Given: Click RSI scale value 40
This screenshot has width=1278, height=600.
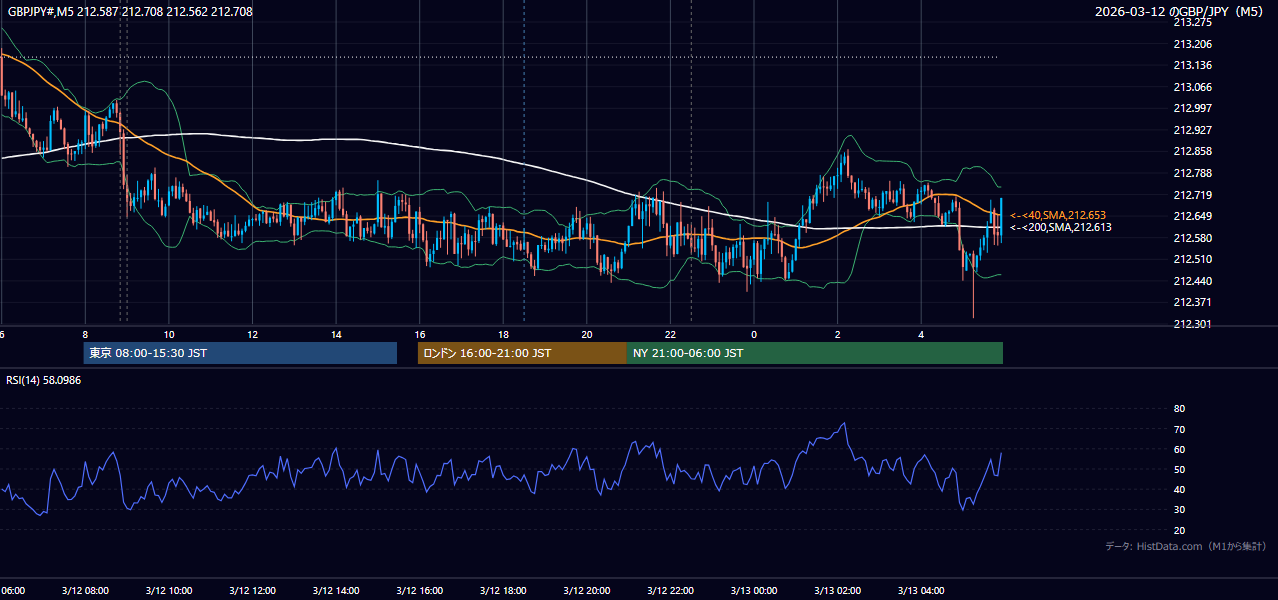Looking at the screenshot, I should click(x=1179, y=489).
